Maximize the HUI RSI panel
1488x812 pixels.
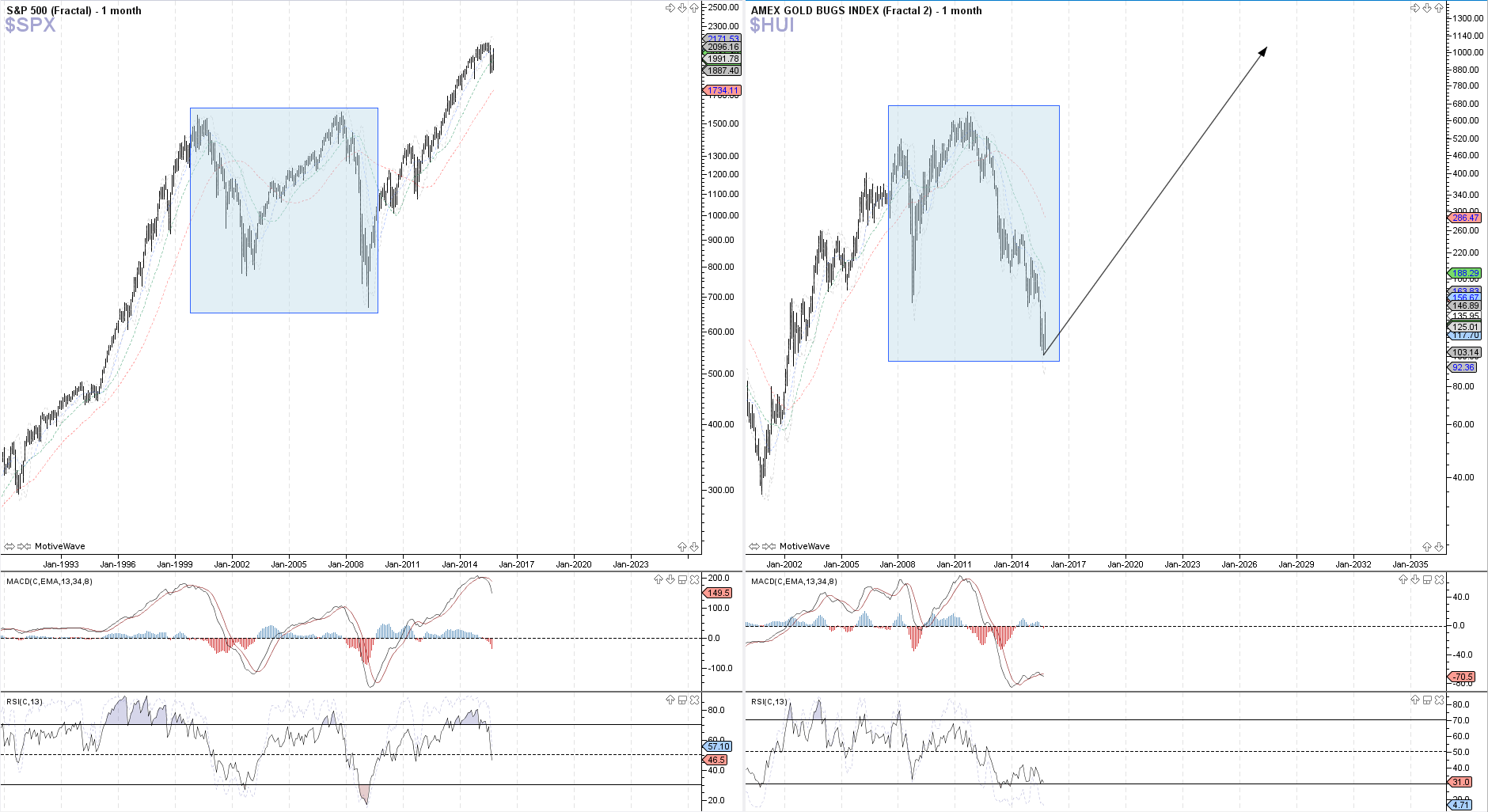[1427, 700]
